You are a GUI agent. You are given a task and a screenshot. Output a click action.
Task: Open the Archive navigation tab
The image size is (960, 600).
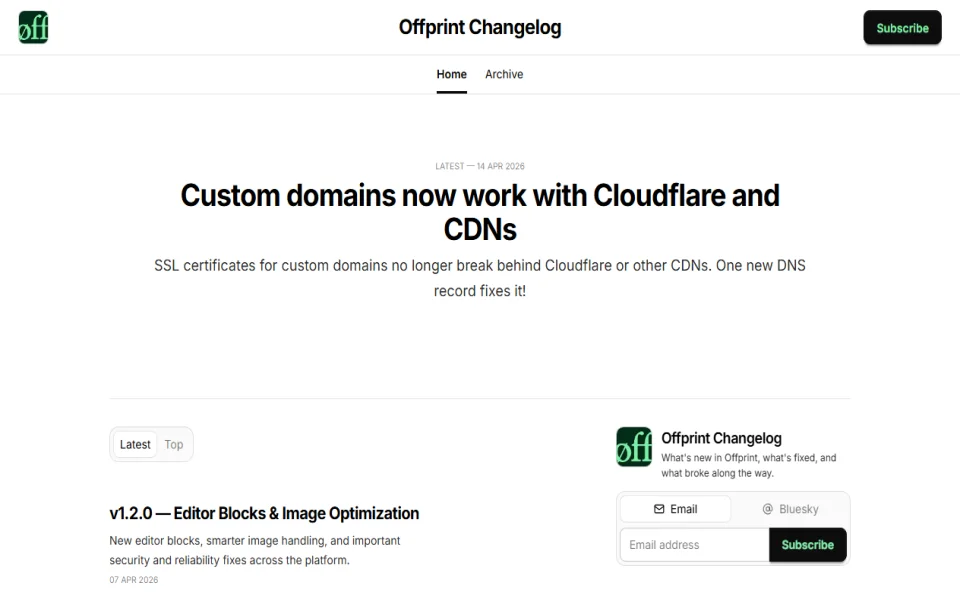coord(504,74)
